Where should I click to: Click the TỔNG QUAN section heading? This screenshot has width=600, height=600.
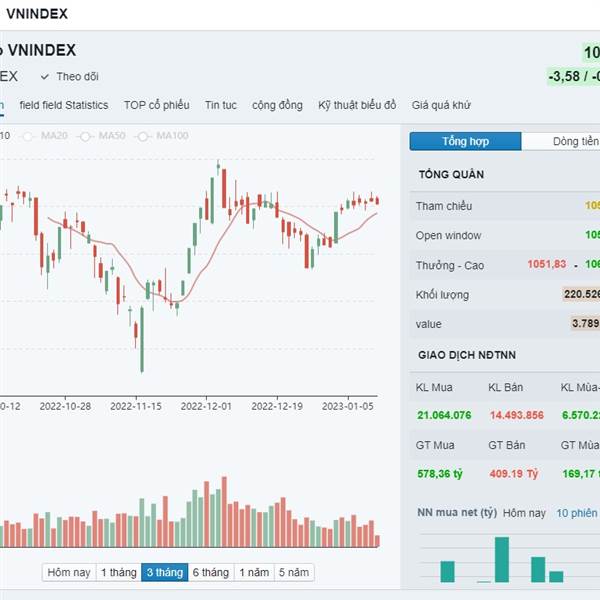pos(451,175)
